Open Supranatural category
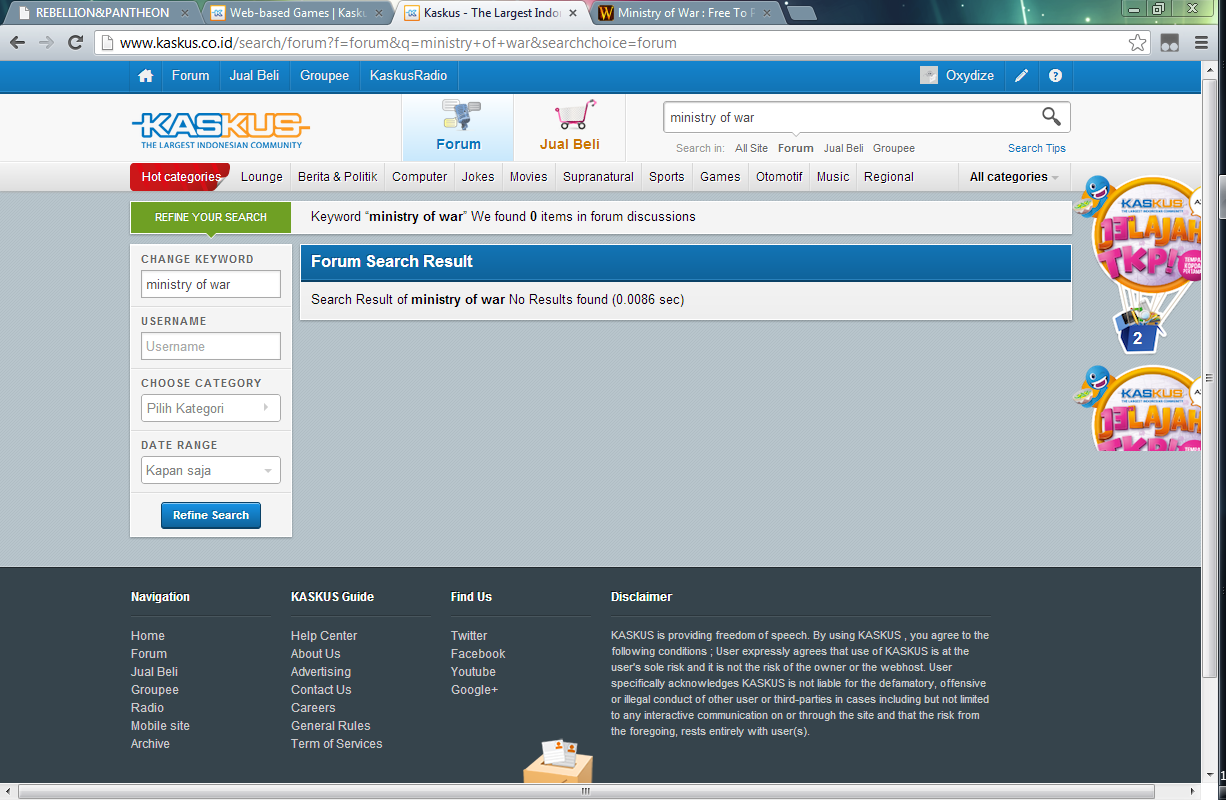This screenshot has width=1226, height=800. click(598, 177)
